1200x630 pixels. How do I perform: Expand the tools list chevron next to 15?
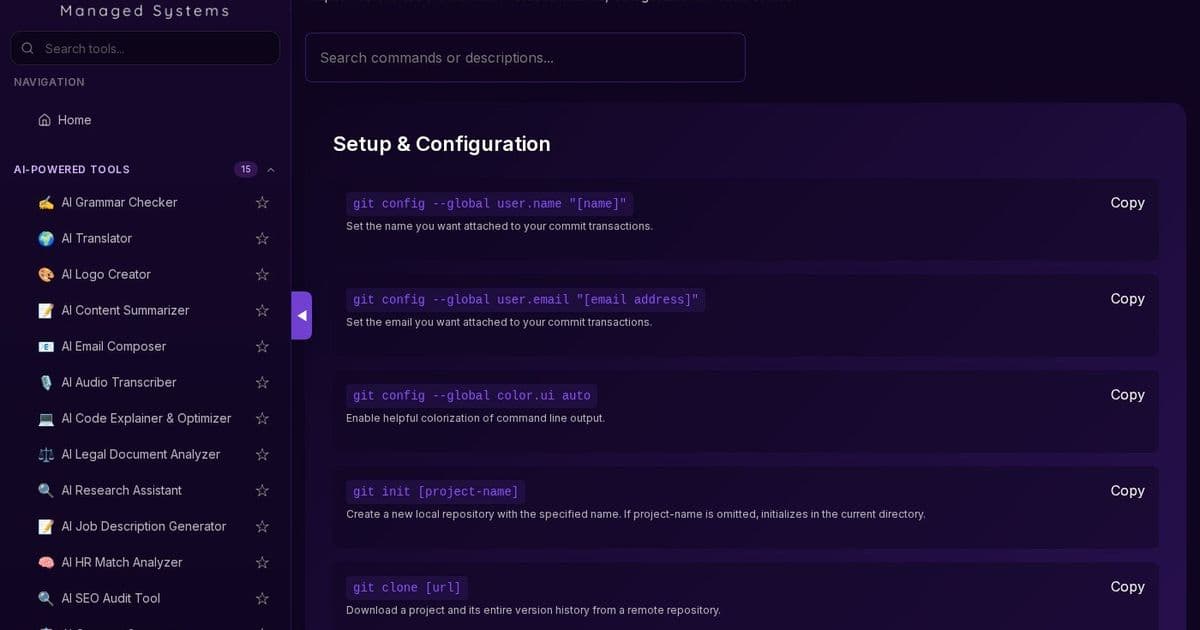tap(269, 169)
